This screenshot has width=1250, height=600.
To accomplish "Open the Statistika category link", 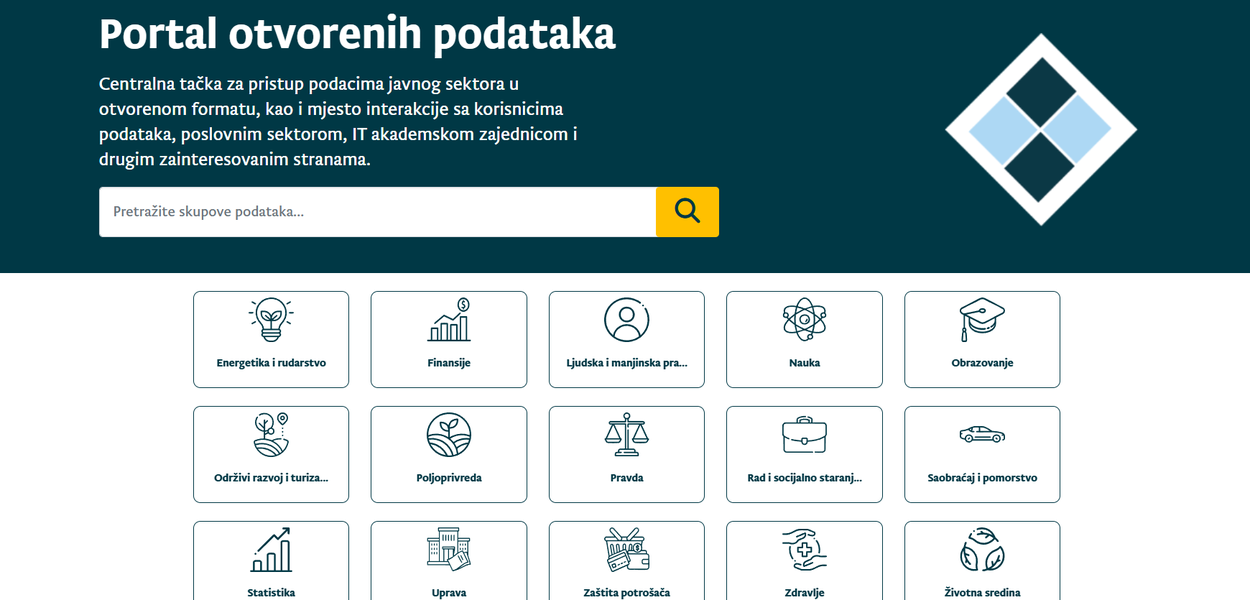I will tap(271, 592).
